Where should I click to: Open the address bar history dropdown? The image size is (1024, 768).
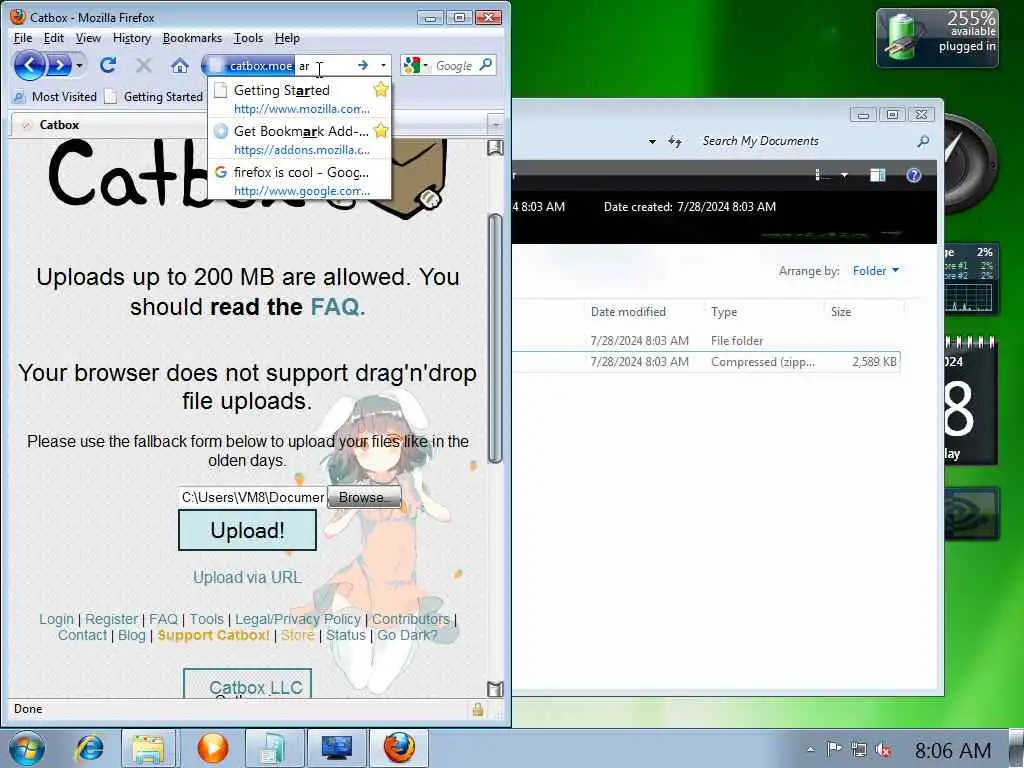point(383,65)
